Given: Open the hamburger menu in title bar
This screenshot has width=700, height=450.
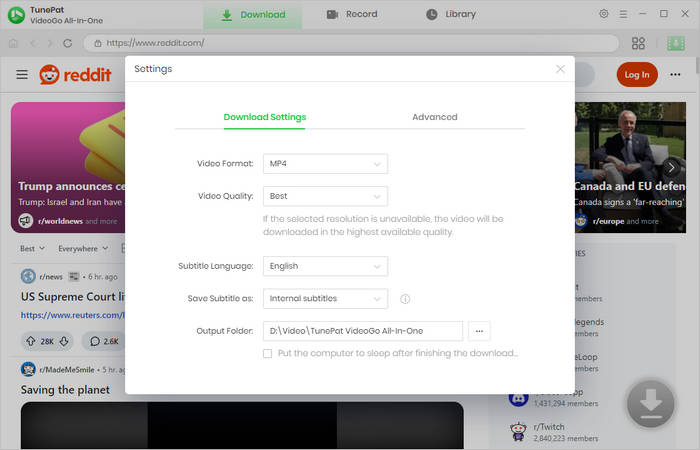Looking at the screenshot, I should coord(623,14).
